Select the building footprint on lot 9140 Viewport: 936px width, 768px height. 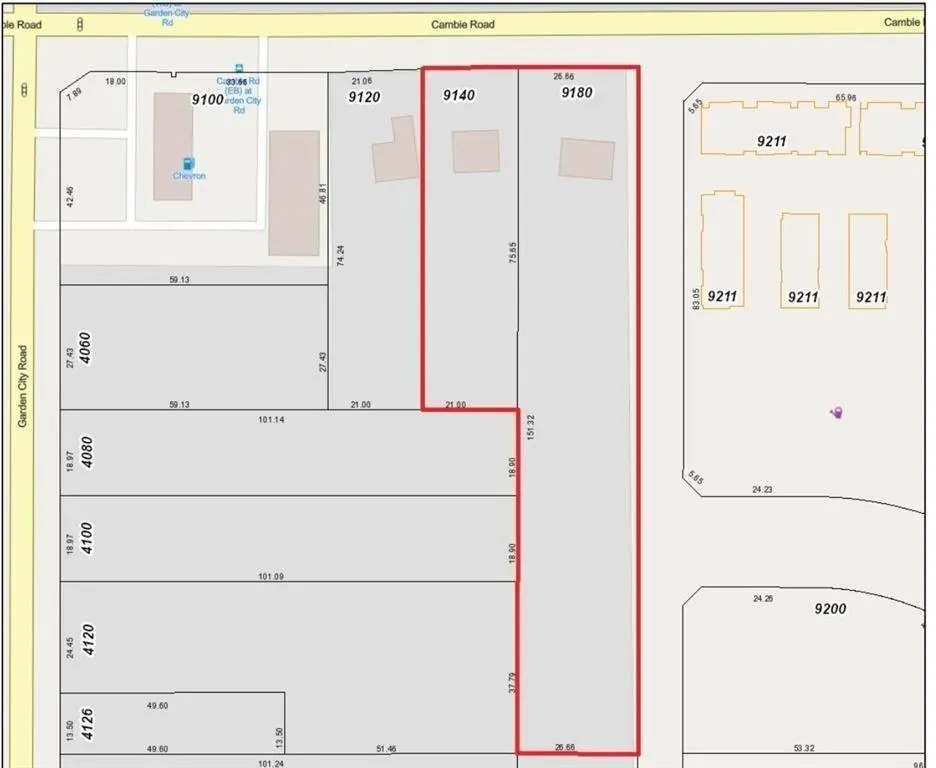point(475,152)
